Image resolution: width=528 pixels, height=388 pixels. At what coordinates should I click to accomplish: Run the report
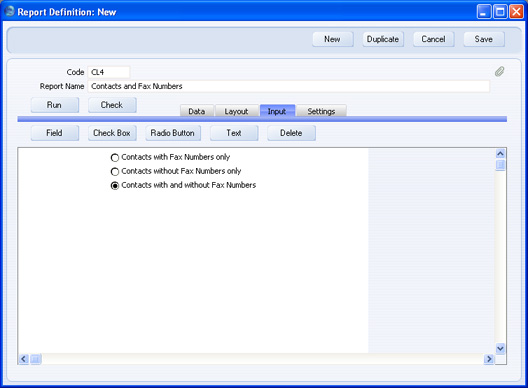tap(55, 105)
